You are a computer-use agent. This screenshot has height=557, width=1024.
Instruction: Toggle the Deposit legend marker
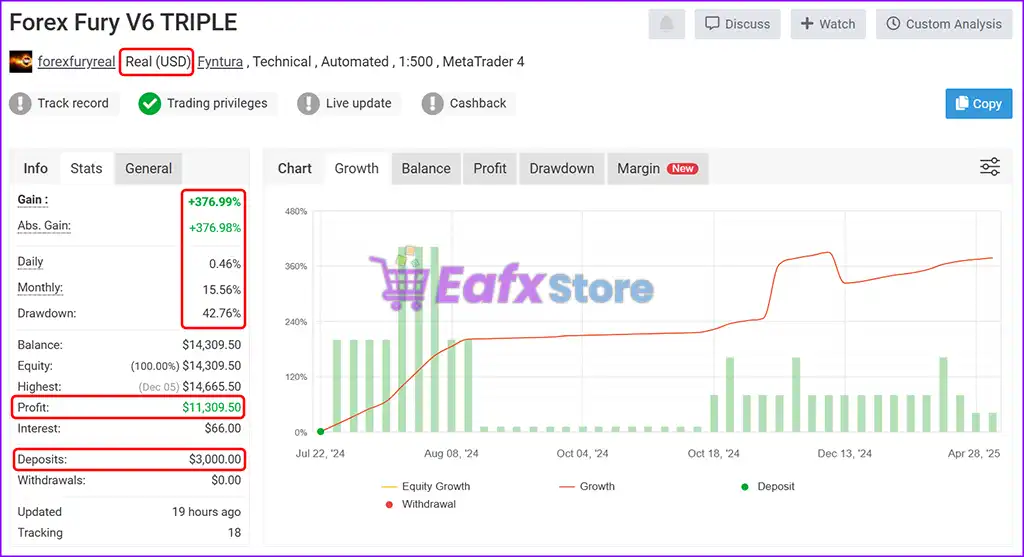click(x=743, y=486)
